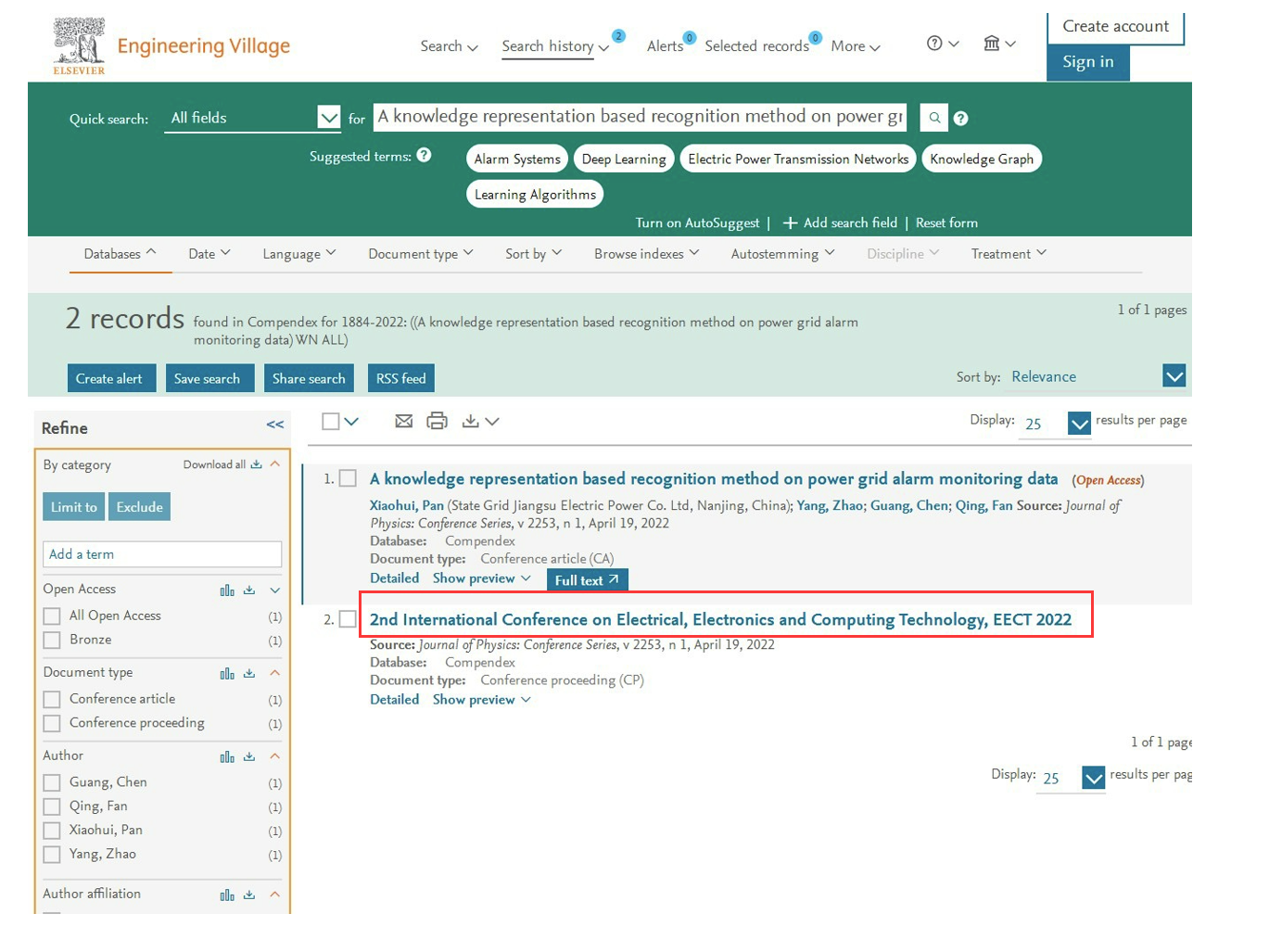Download Author affiliation facet data
1269x952 pixels.
(248, 895)
